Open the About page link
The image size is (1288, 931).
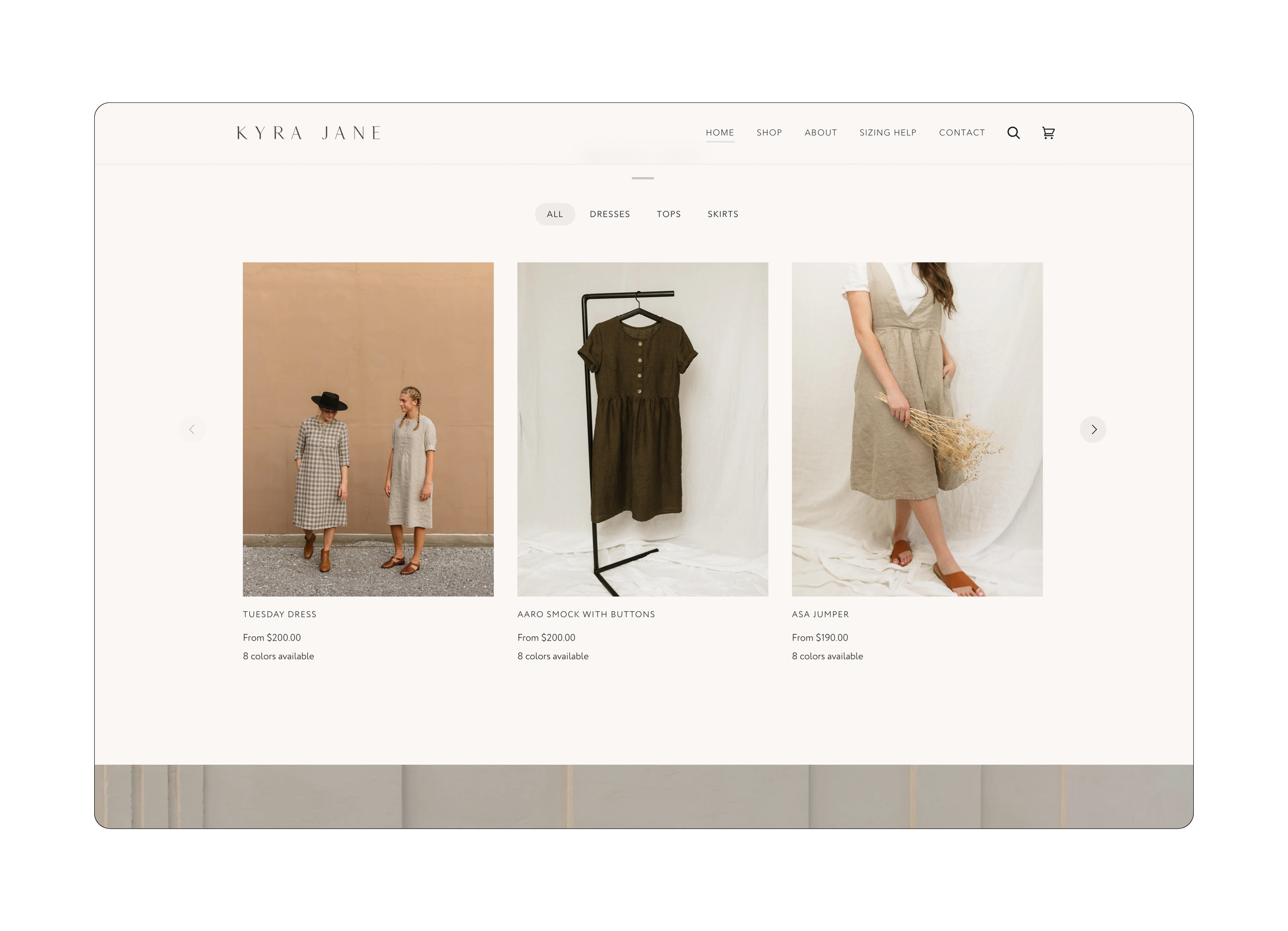[821, 133]
